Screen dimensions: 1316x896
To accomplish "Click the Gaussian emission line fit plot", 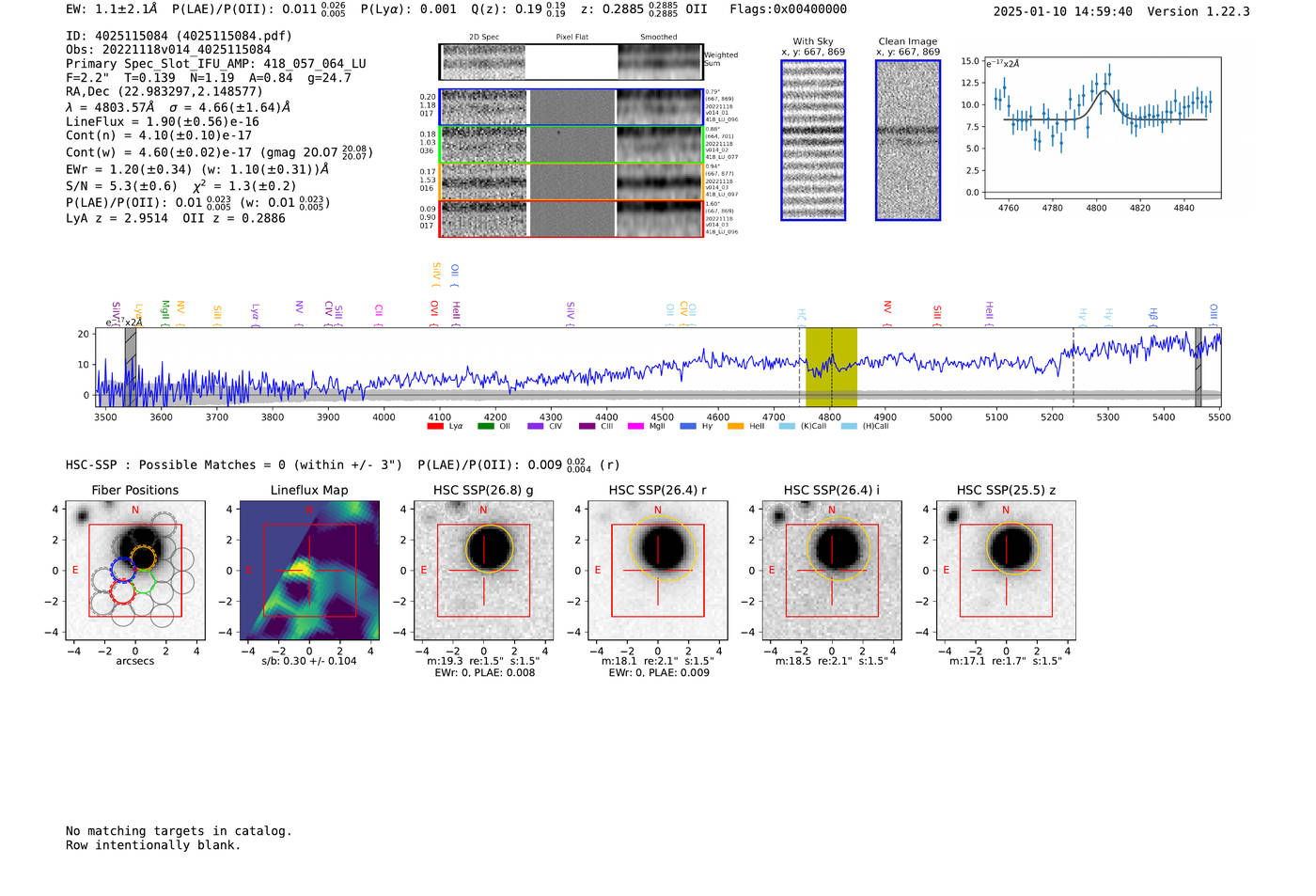I will (x=1103, y=128).
